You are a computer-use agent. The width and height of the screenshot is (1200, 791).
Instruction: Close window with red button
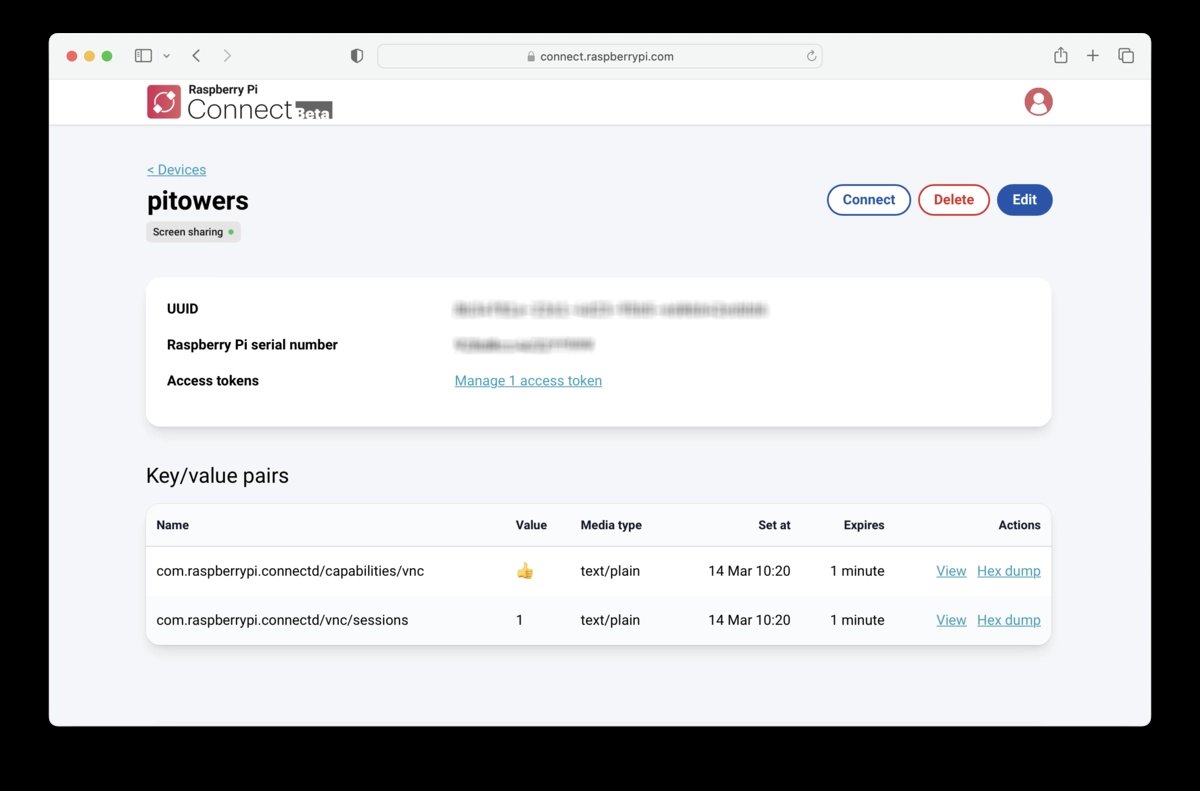click(x=72, y=56)
